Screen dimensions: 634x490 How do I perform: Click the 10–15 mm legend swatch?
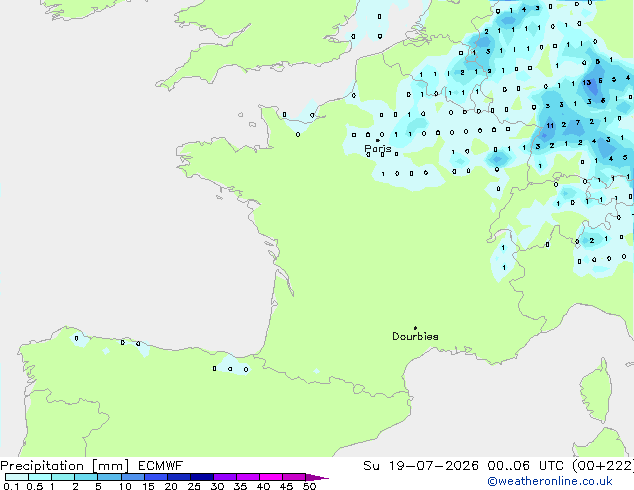(132, 477)
